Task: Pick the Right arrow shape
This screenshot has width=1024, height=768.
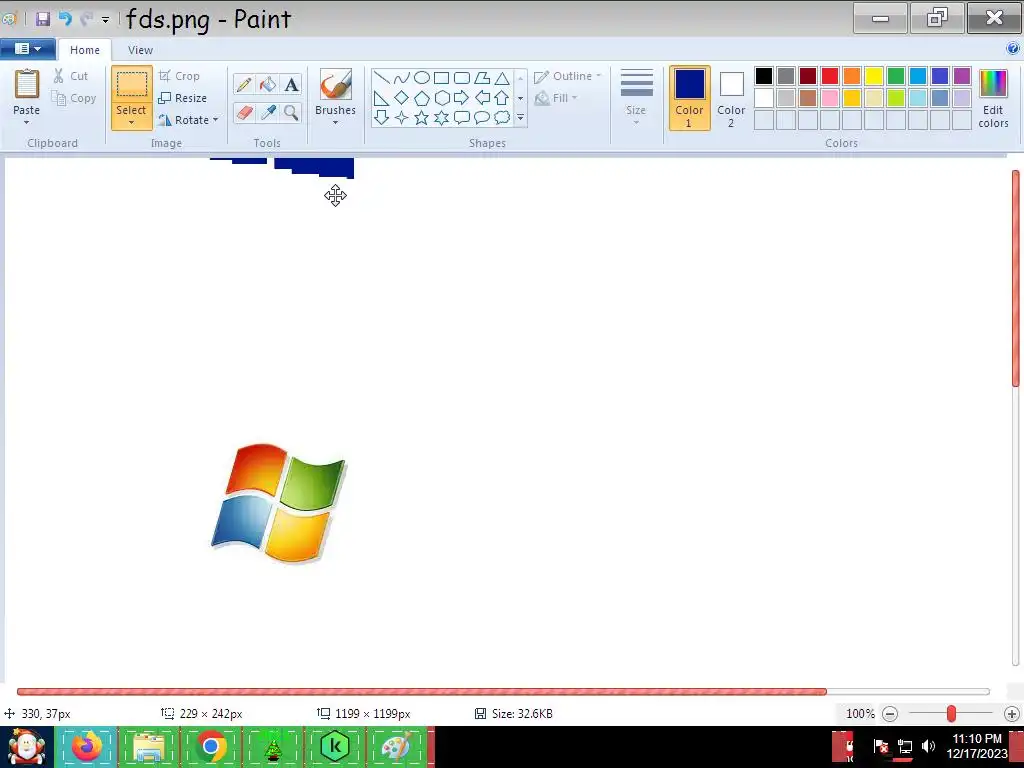Action: (x=462, y=98)
